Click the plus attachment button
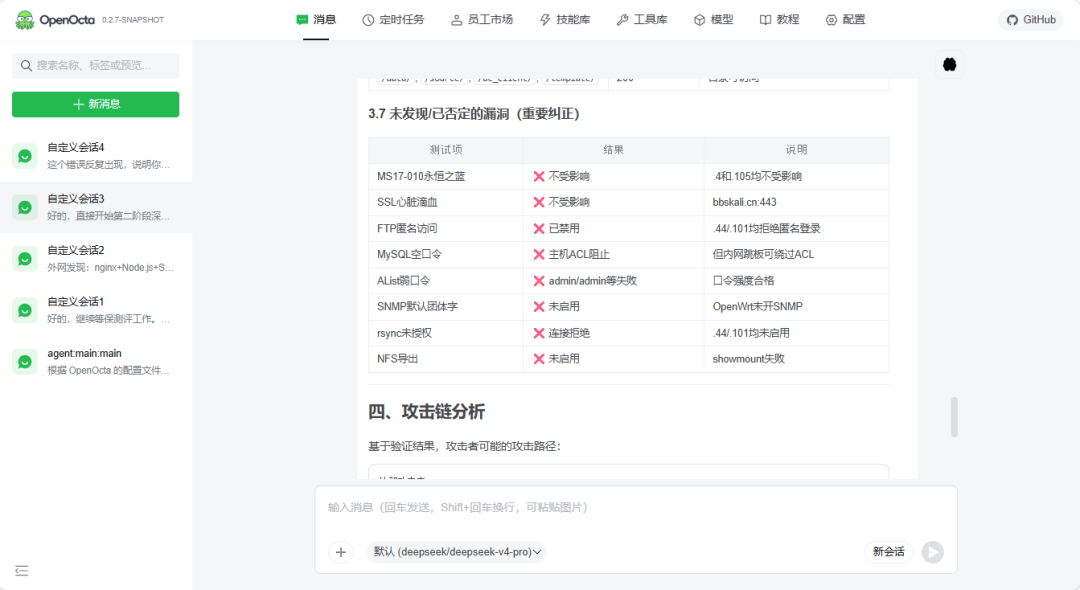This screenshot has height=590, width=1080. pos(340,552)
